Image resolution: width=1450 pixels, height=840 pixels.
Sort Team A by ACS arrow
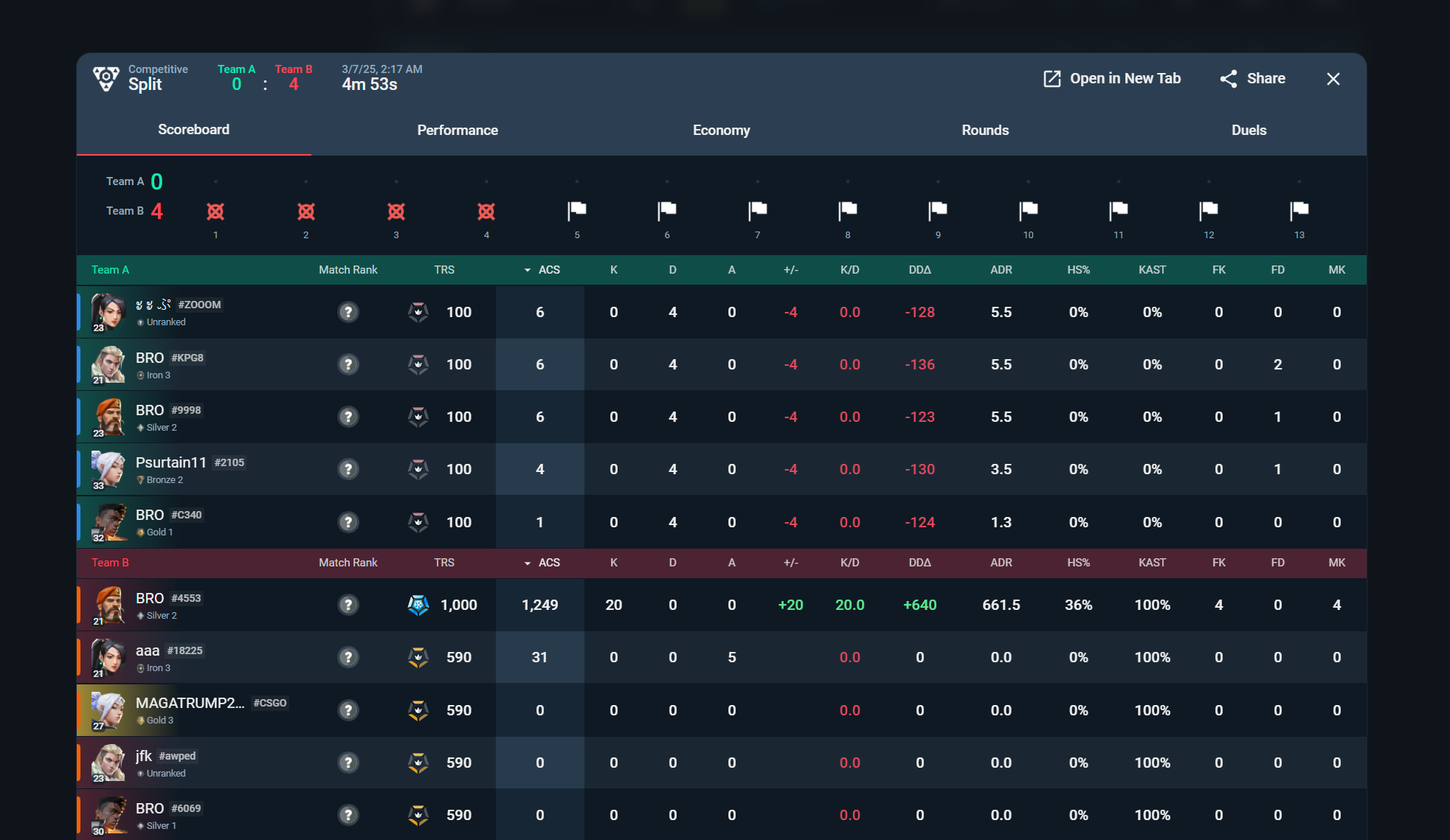(528, 270)
